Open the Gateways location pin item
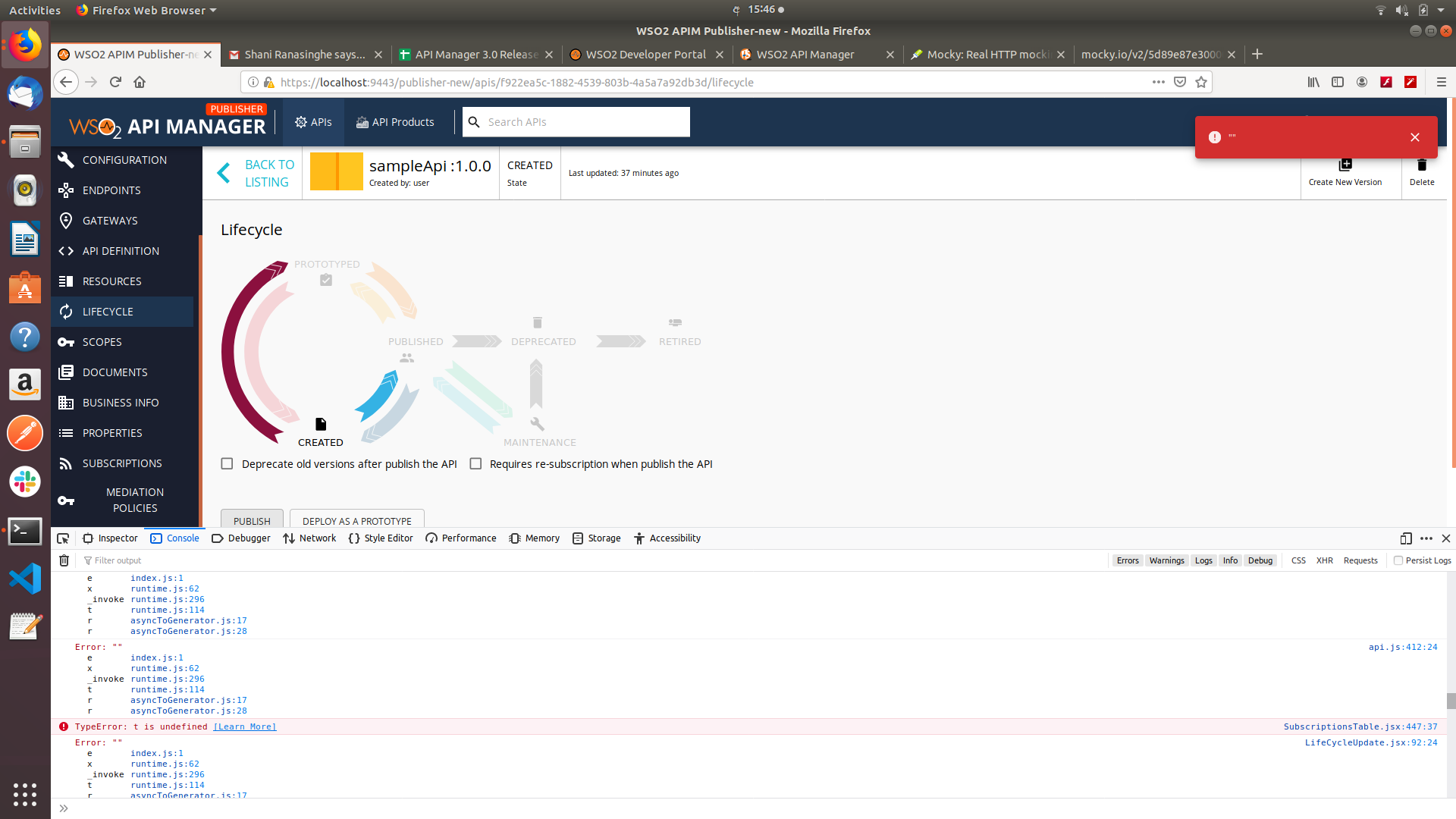The height and width of the screenshot is (819, 1456). tap(121, 221)
